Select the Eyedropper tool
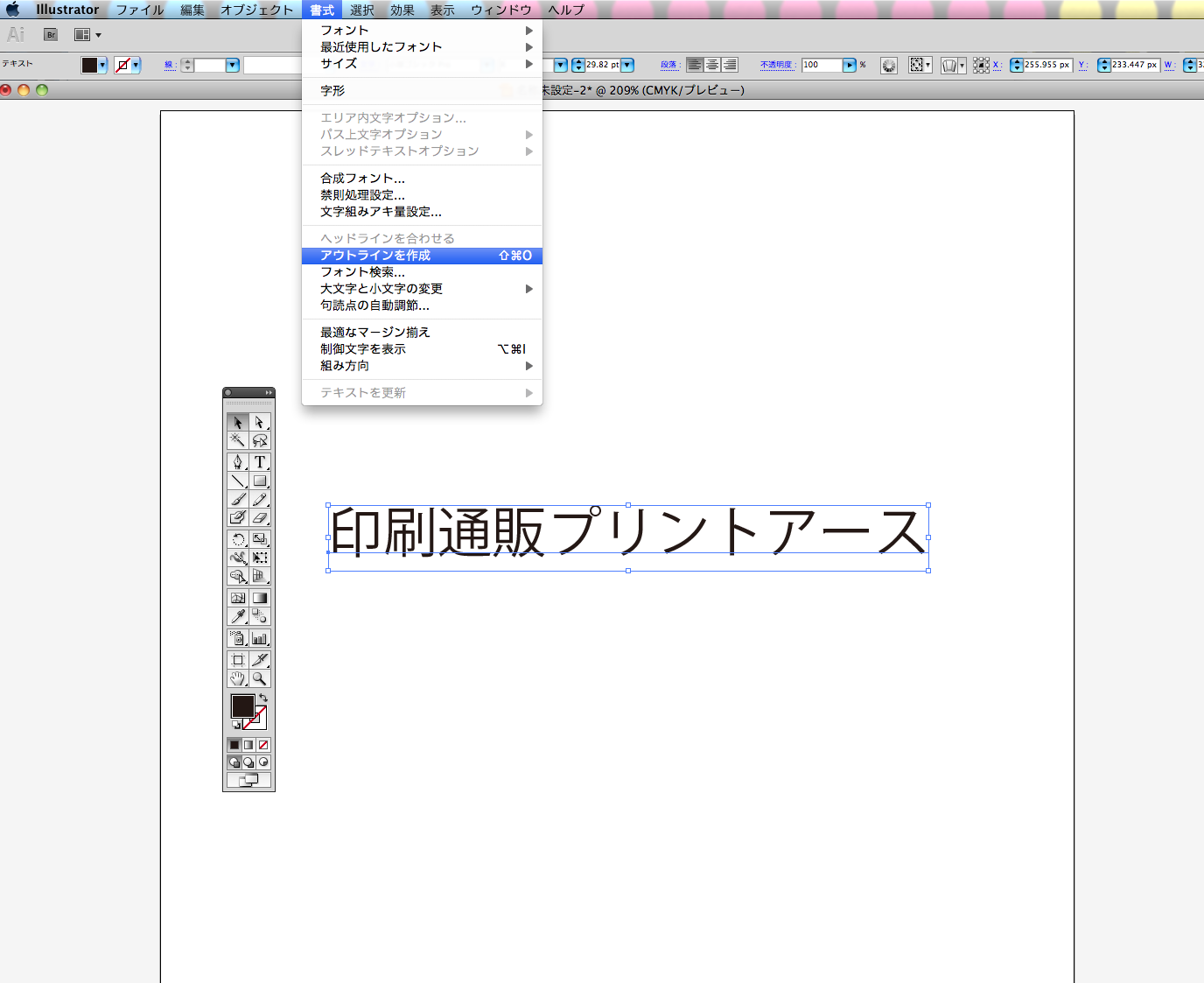Screen dimensions: 1204x983 [x=238, y=616]
